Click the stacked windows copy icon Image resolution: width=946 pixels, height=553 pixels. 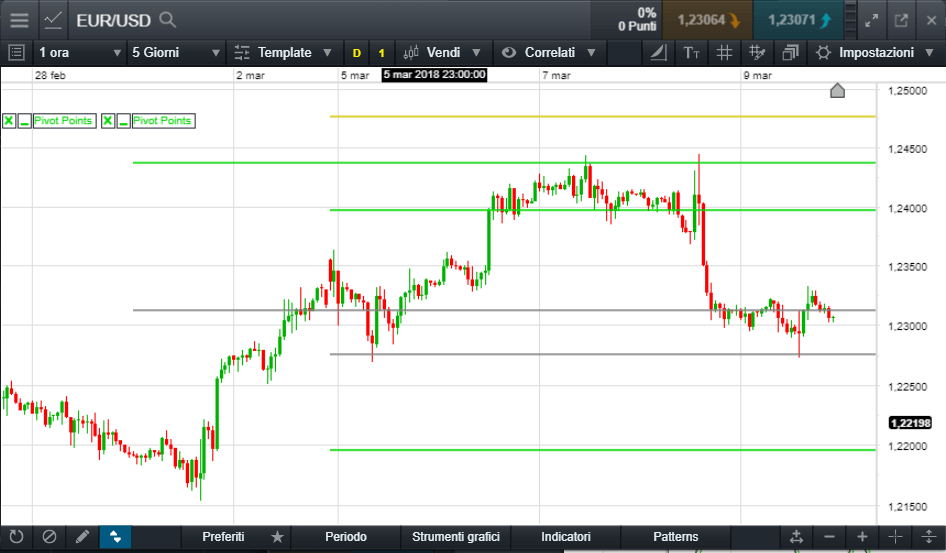pos(790,53)
